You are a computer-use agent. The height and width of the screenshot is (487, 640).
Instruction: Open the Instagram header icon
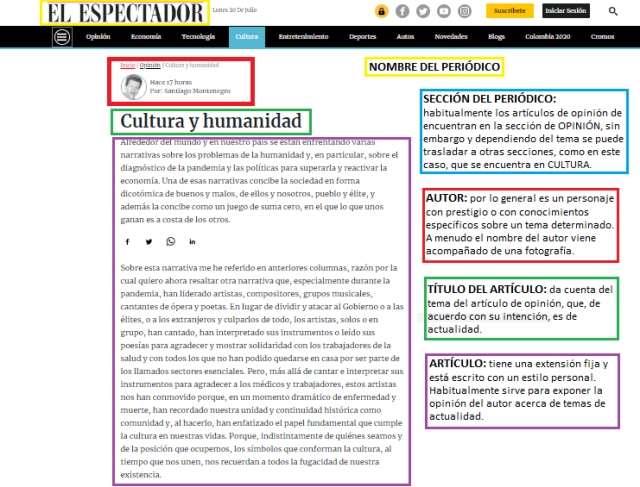point(464,11)
